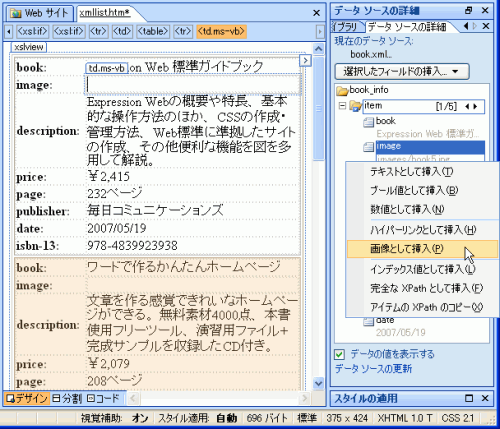Click inside the empty image cell

click(193, 85)
